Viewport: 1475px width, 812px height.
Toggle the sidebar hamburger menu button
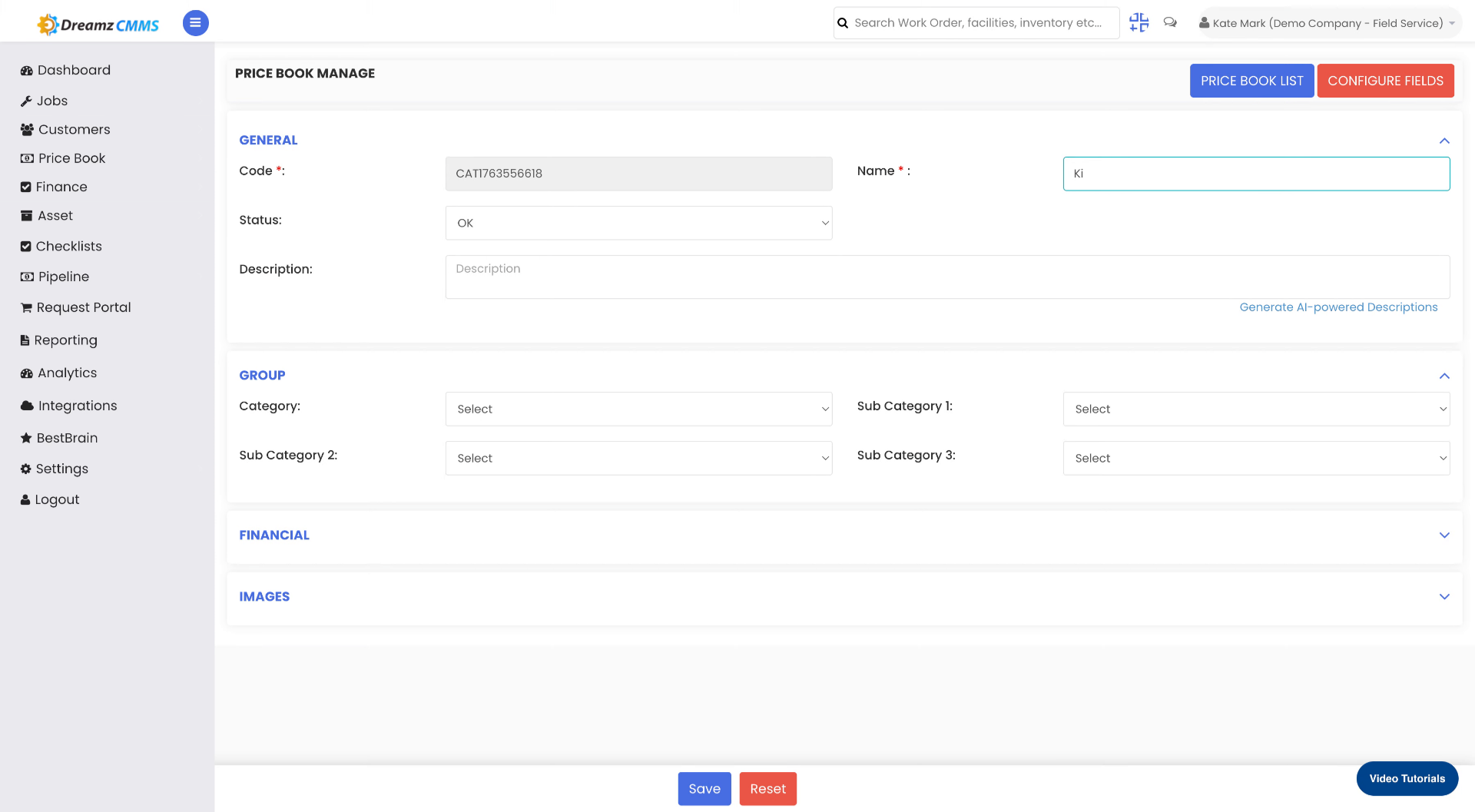pos(195,23)
